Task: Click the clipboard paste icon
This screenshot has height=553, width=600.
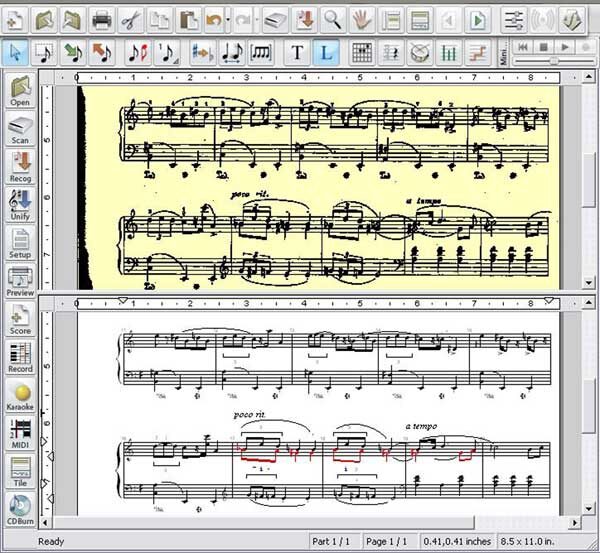Action: (189, 20)
